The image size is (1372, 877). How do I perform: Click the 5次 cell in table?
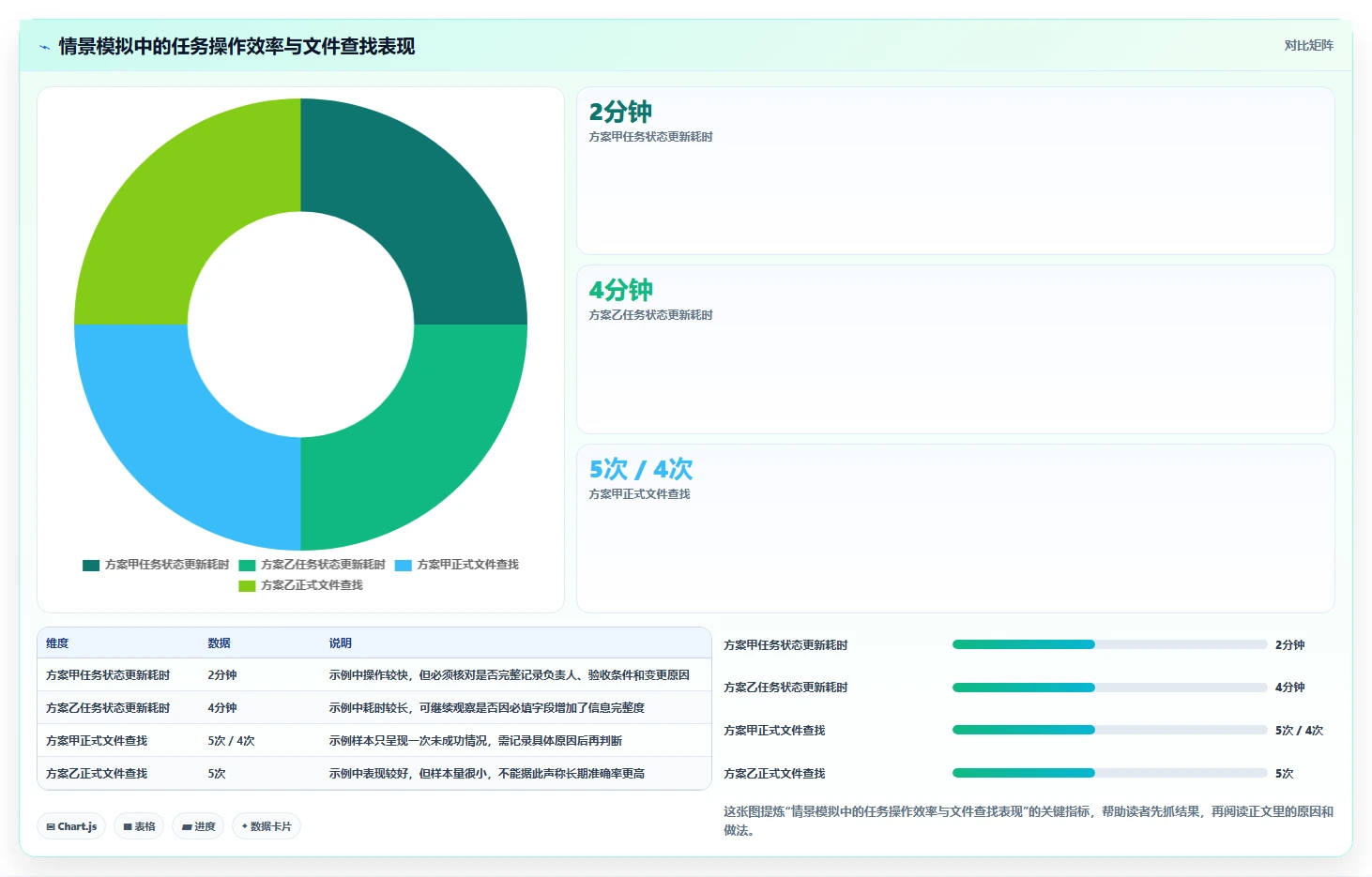pyautogui.click(x=217, y=774)
